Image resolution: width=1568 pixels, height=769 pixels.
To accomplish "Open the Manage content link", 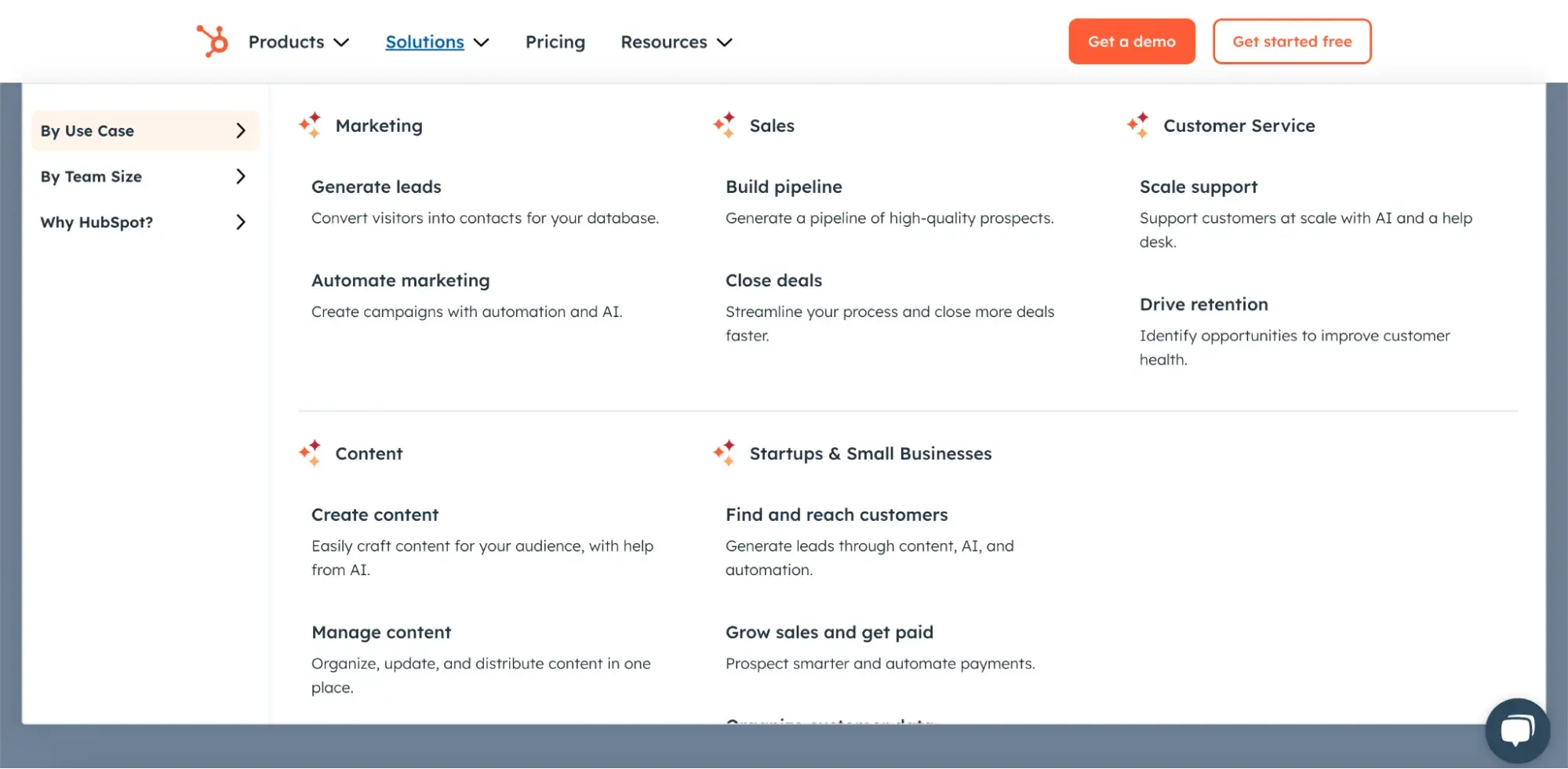I will pos(381,632).
